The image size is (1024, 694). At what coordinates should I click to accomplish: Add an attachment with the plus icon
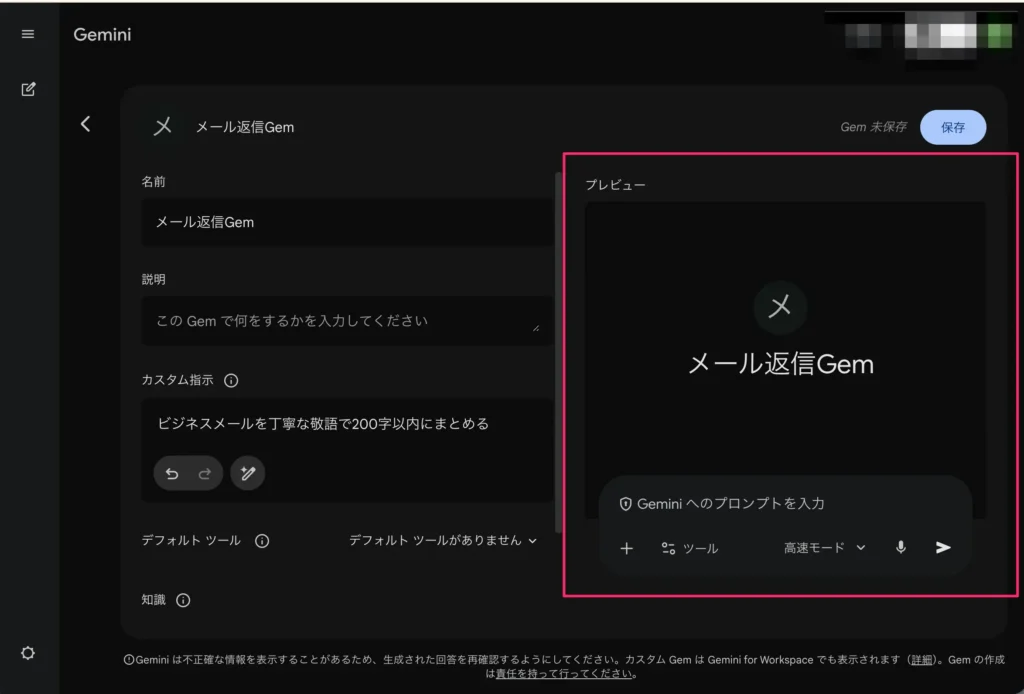(x=626, y=548)
